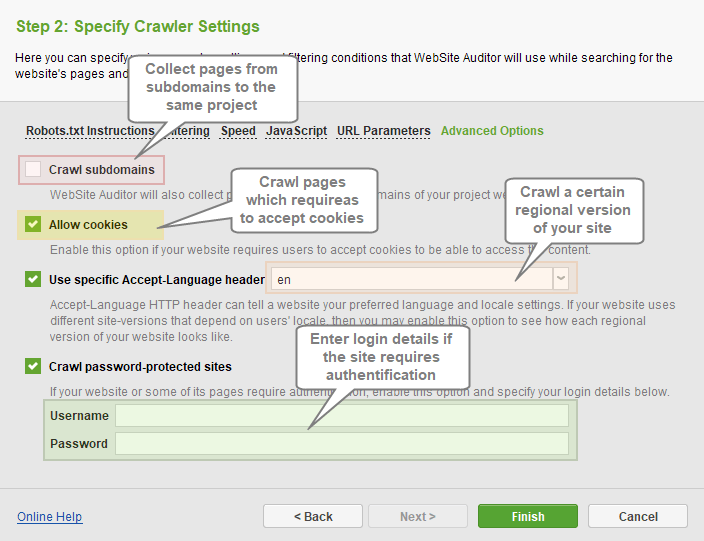Go to the URL Parameters tab
This screenshot has height=541, width=704.
click(x=383, y=131)
